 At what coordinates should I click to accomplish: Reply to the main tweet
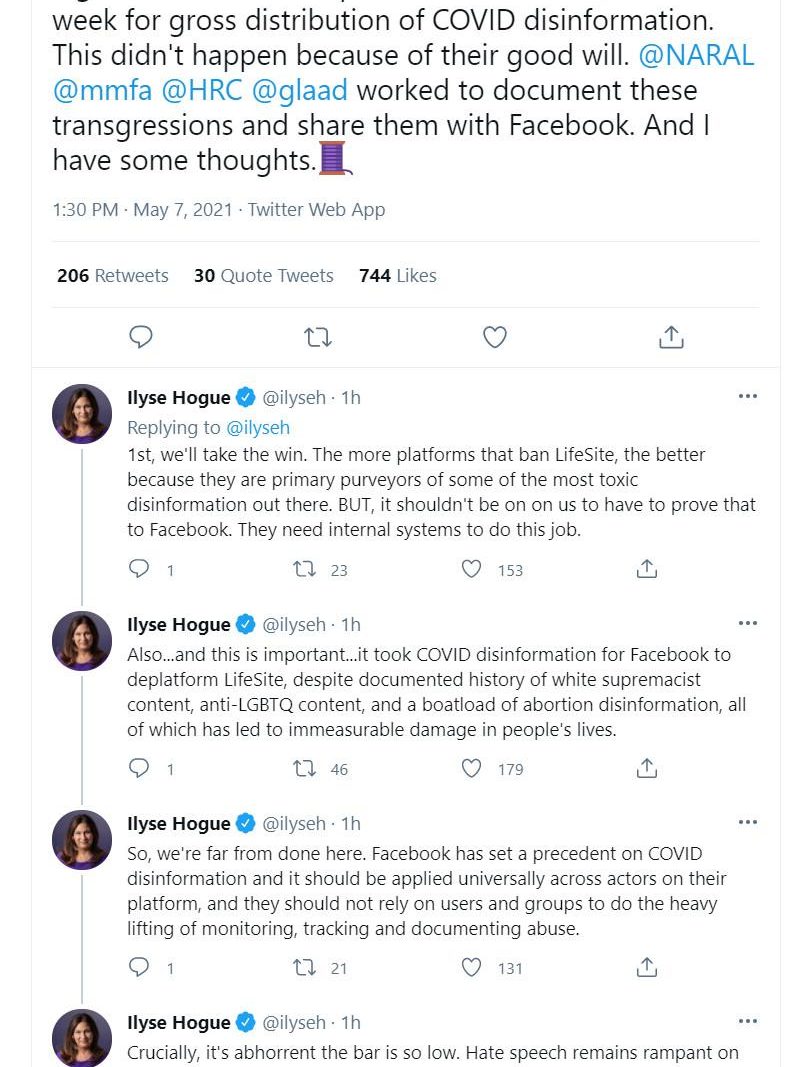point(141,337)
